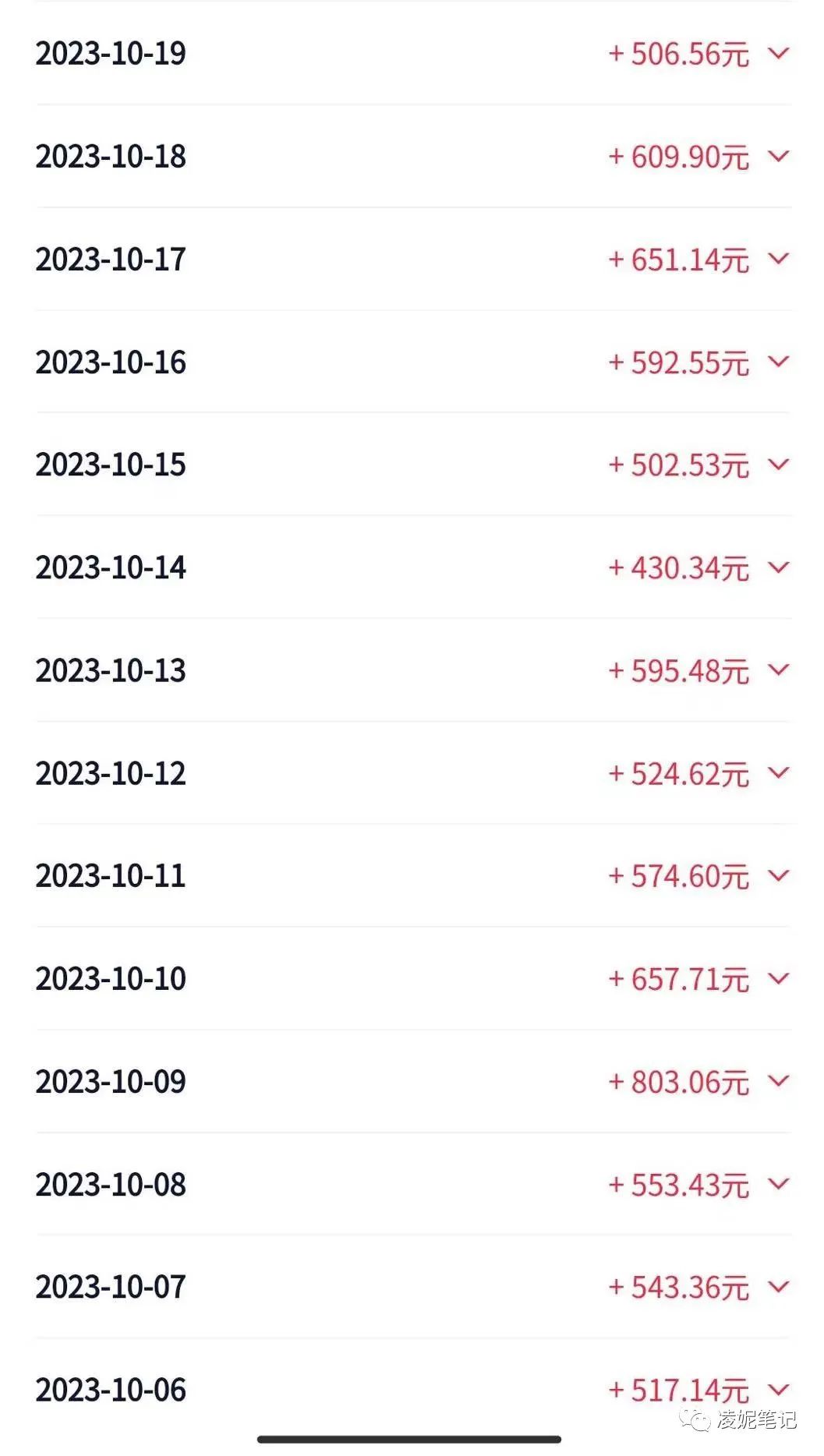Expand the 2023-10-06 entry chevron

(778, 1389)
